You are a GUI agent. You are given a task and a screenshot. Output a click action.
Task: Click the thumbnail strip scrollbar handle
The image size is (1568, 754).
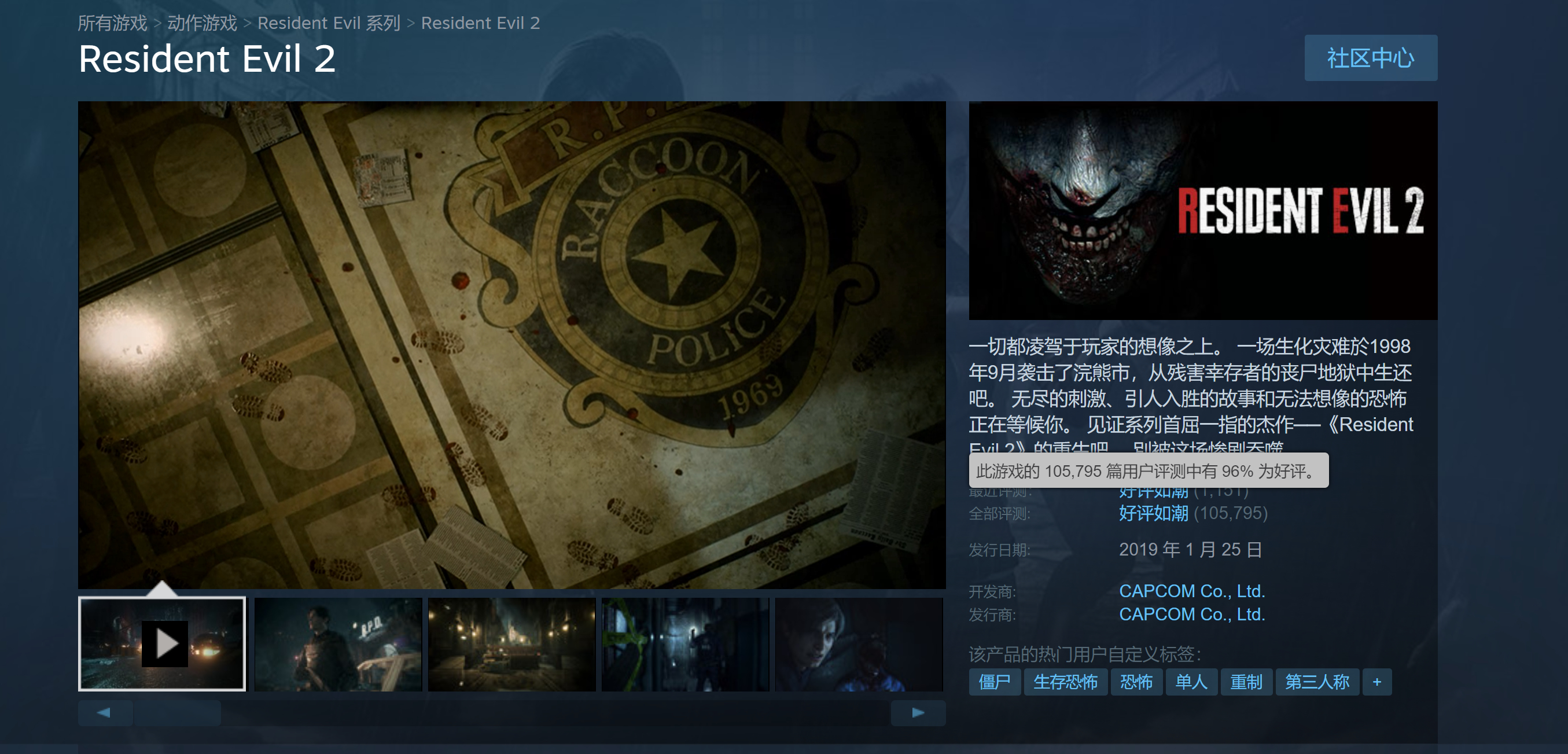click(x=178, y=712)
